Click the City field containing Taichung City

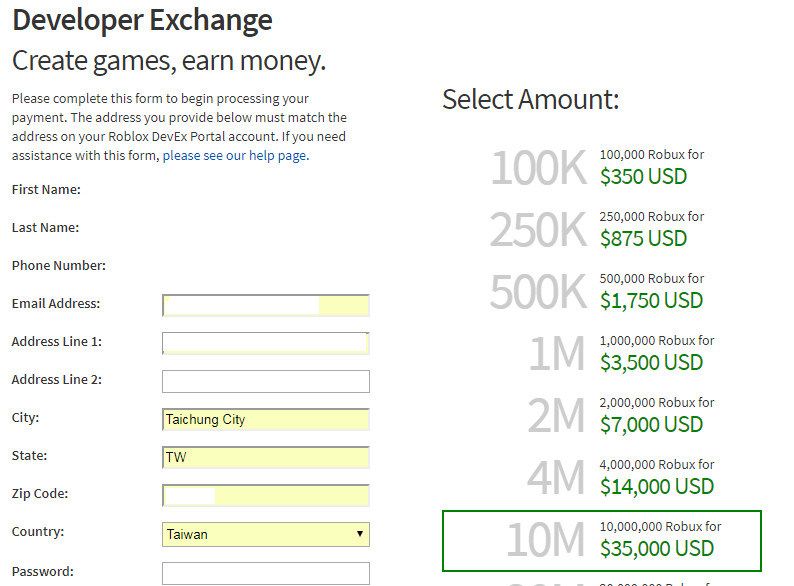[265, 420]
